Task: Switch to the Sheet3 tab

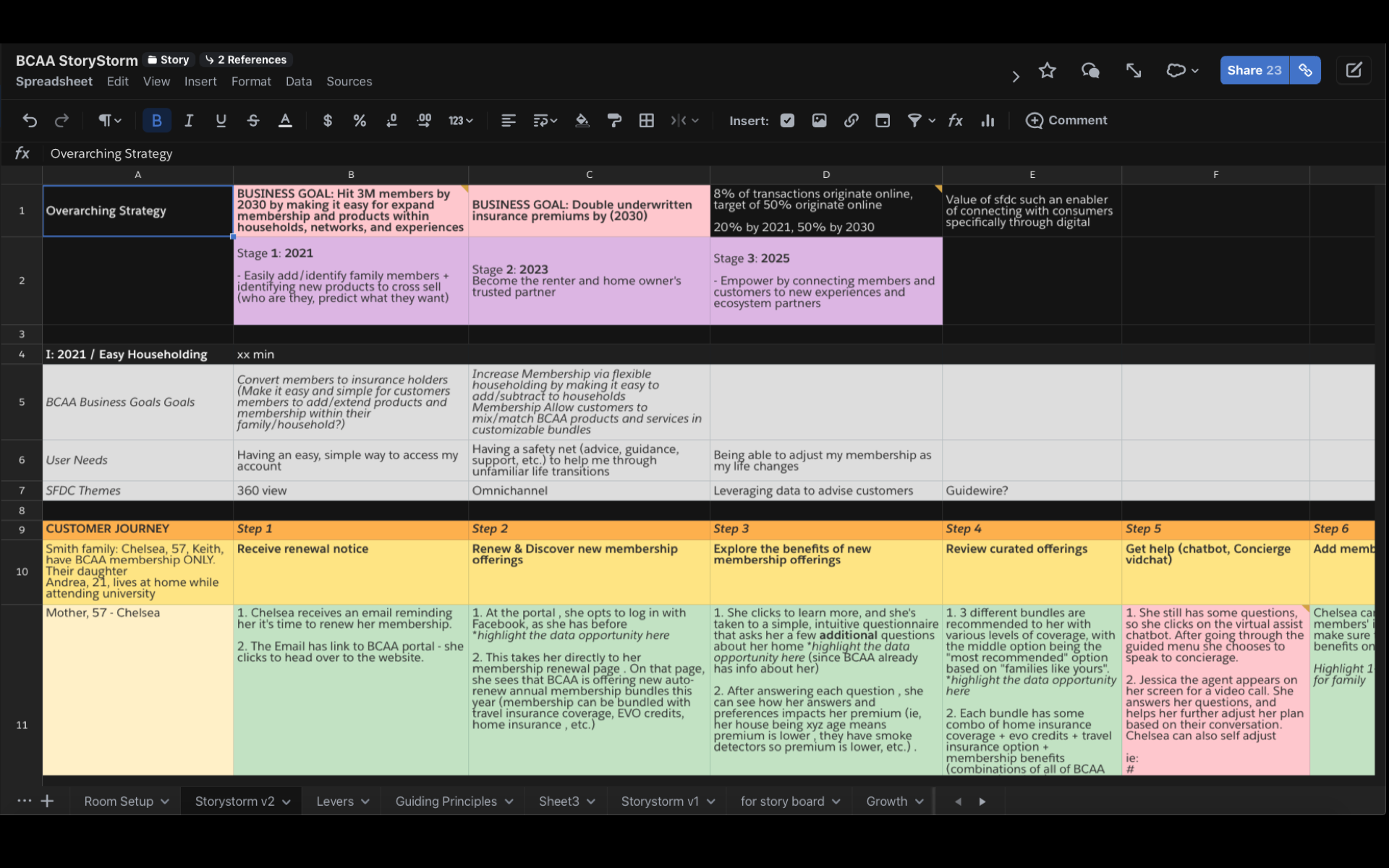Action: tap(558, 801)
